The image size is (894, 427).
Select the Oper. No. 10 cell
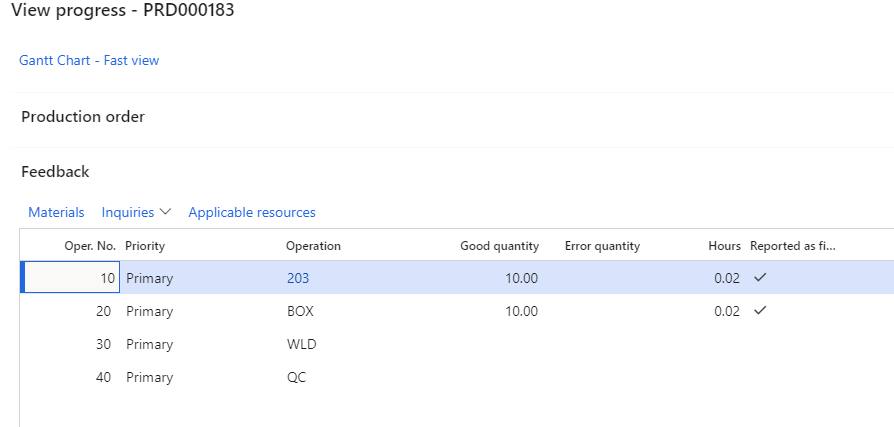click(x=72, y=278)
